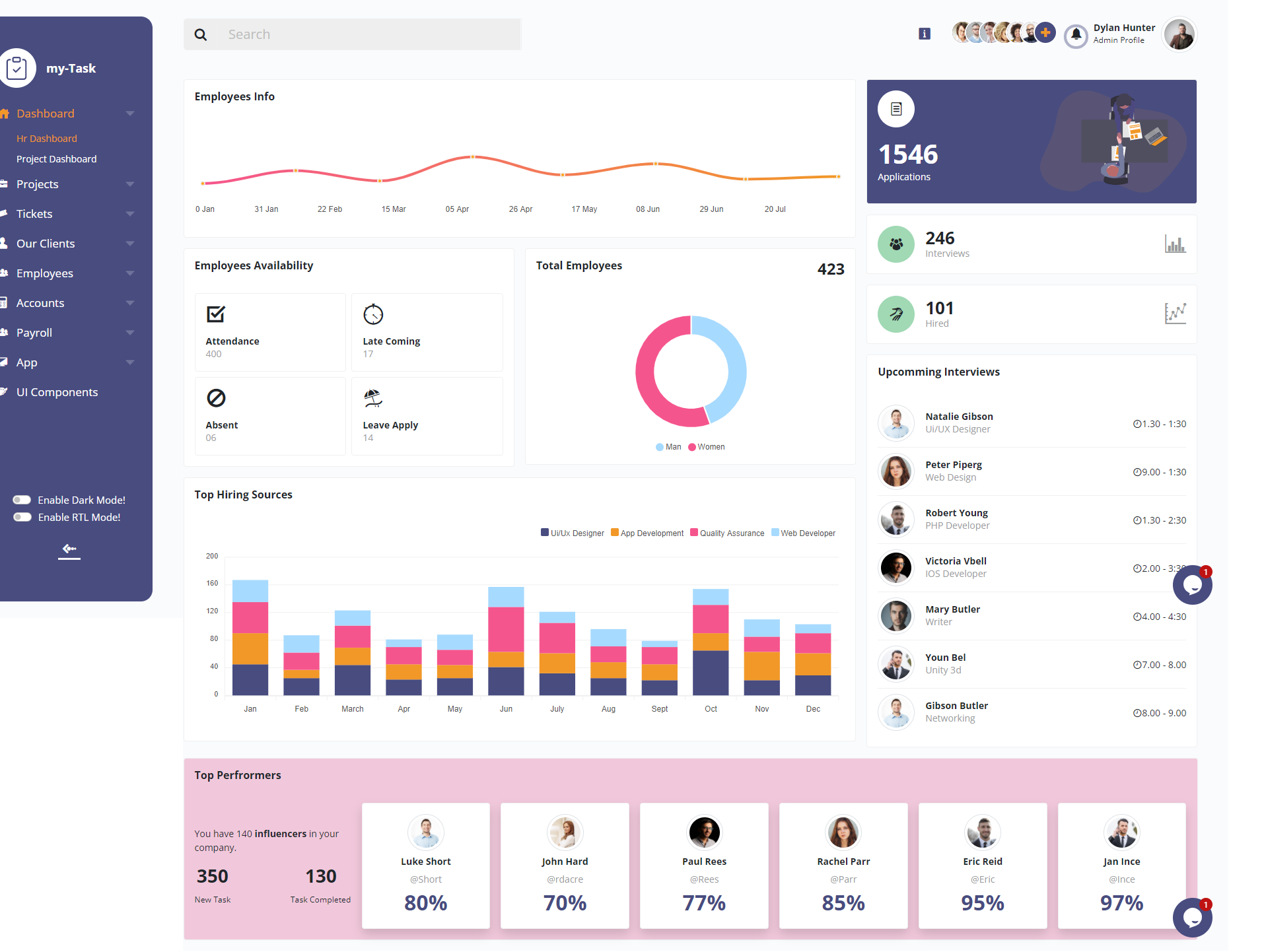Image resolution: width=1264 pixels, height=952 pixels.
Task: Toggle App Development legend series
Action: pyautogui.click(x=647, y=533)
